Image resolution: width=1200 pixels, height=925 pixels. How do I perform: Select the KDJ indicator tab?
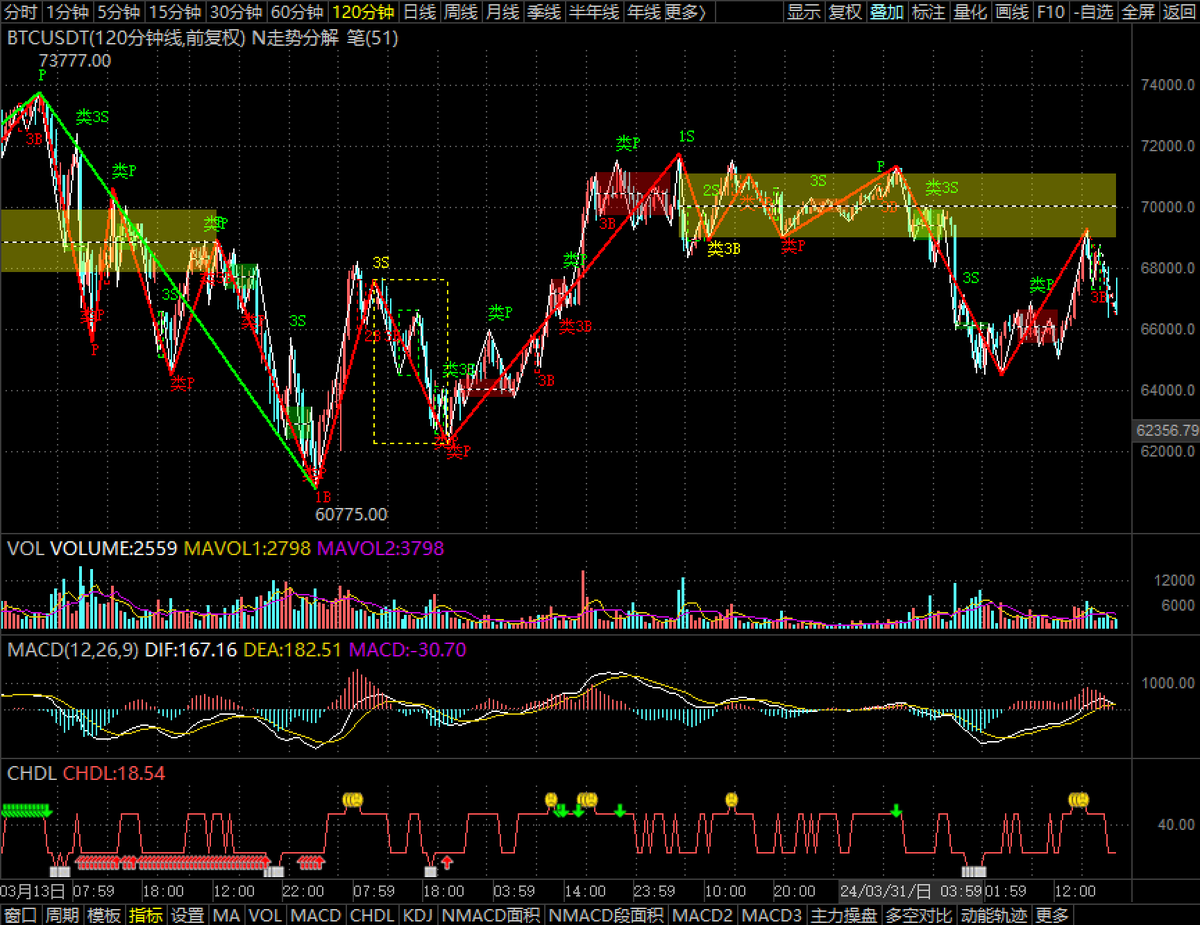(418, 915)
